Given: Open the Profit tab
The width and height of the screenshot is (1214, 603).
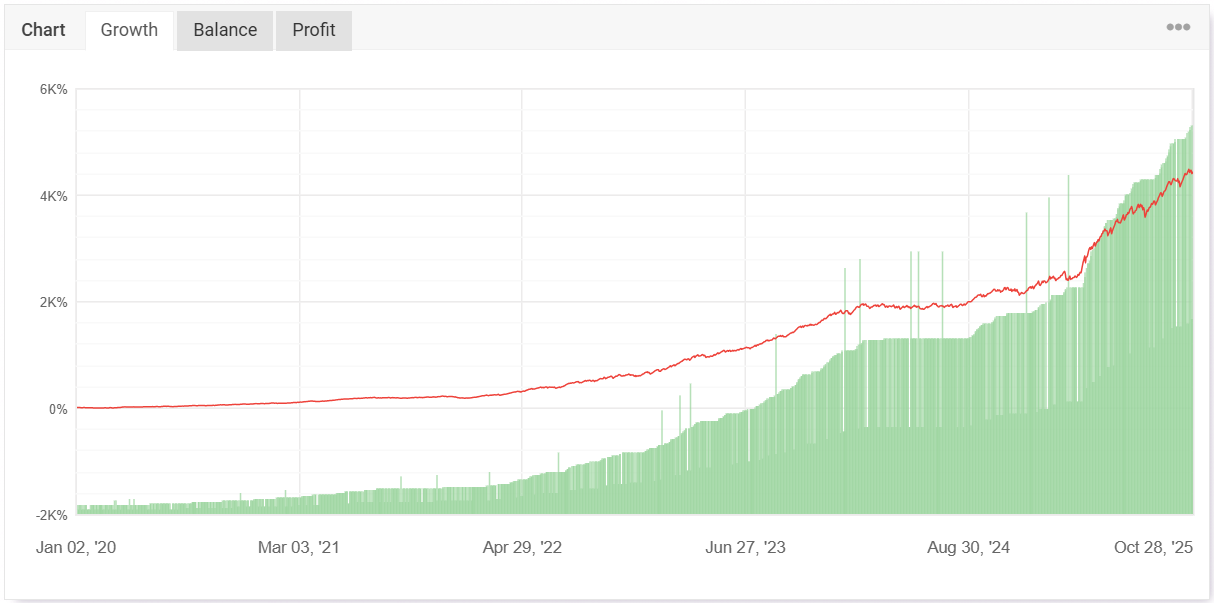Looking at the screenshot, I should 314,30.
